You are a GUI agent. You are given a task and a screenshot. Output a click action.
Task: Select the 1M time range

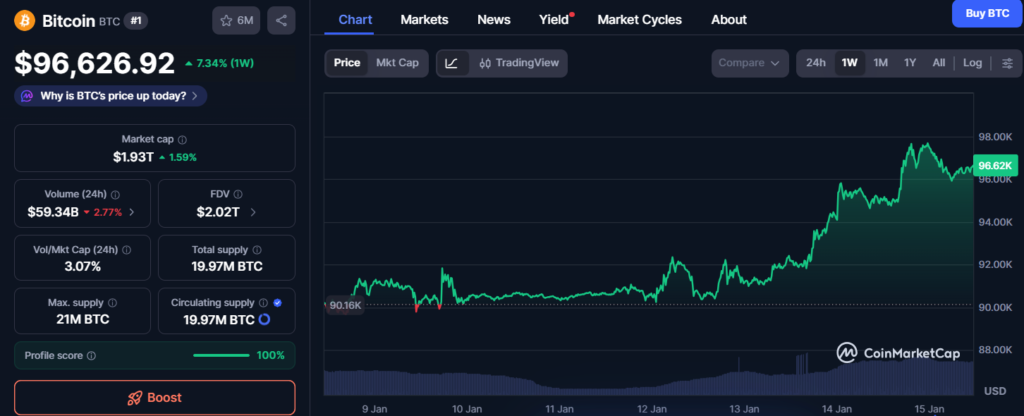coord(880,63)
